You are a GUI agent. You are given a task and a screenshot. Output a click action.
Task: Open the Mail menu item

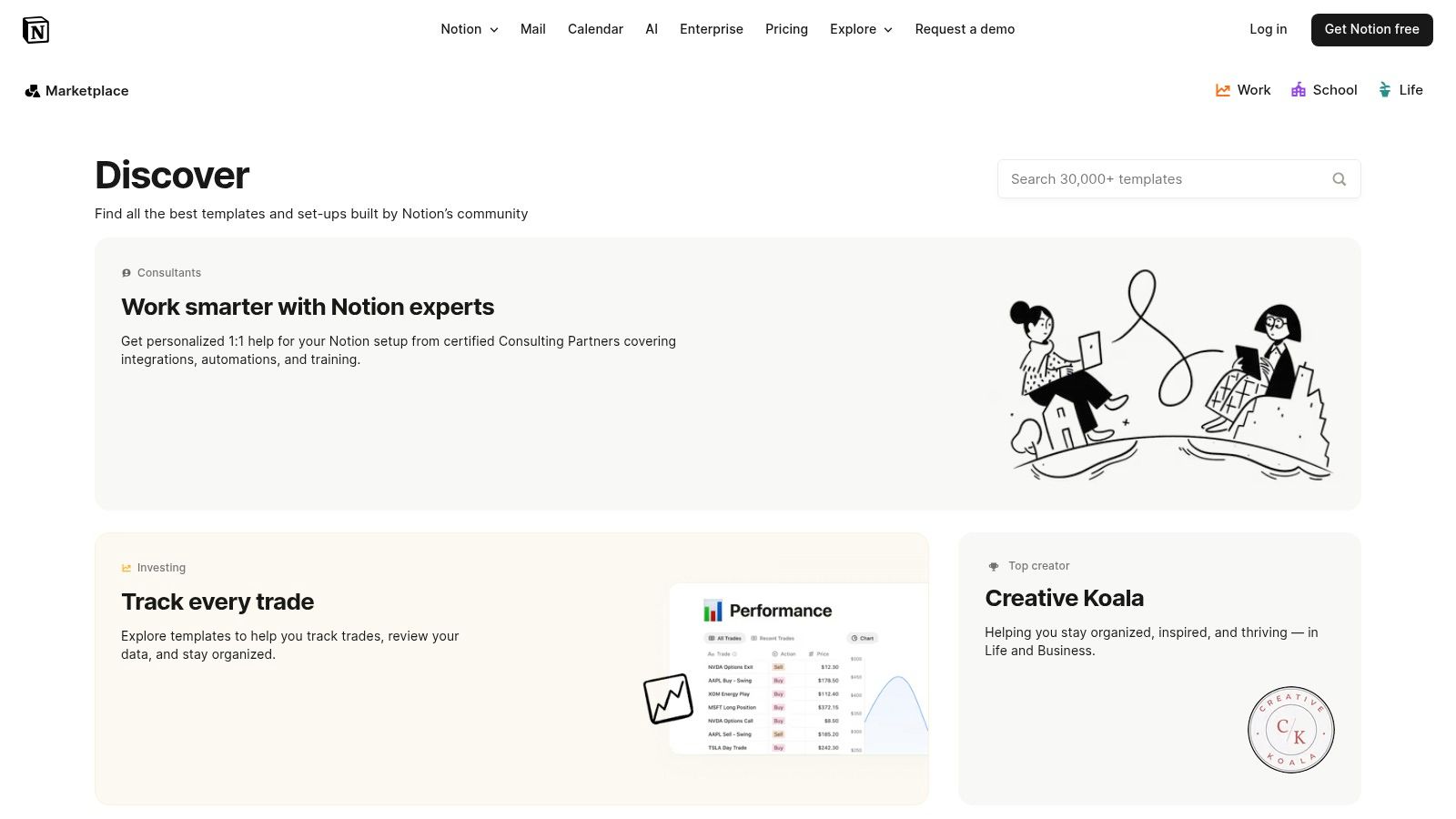click(532, 29)
